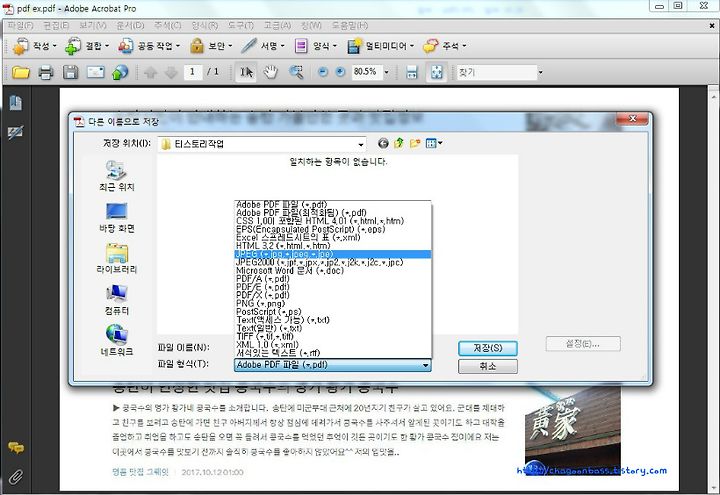
Task: Click the Find (찾기) search field
Action: 497,72
